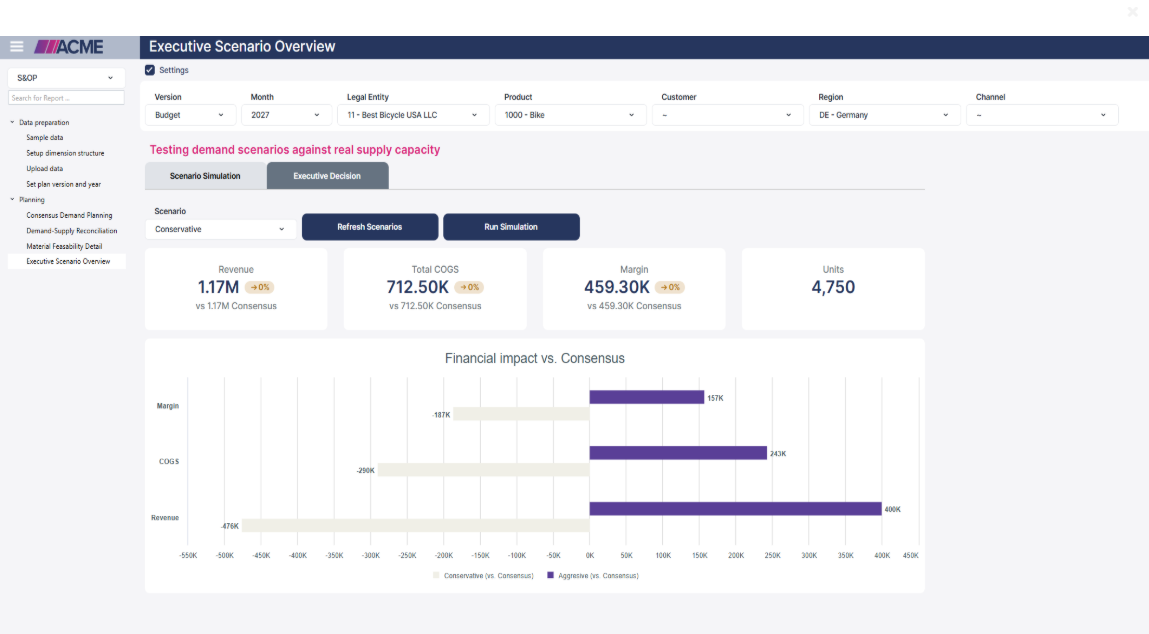This screenshot has width=1149, height=634.
Task: Open the Customer filter dropdown
Action: pos(727,115)
